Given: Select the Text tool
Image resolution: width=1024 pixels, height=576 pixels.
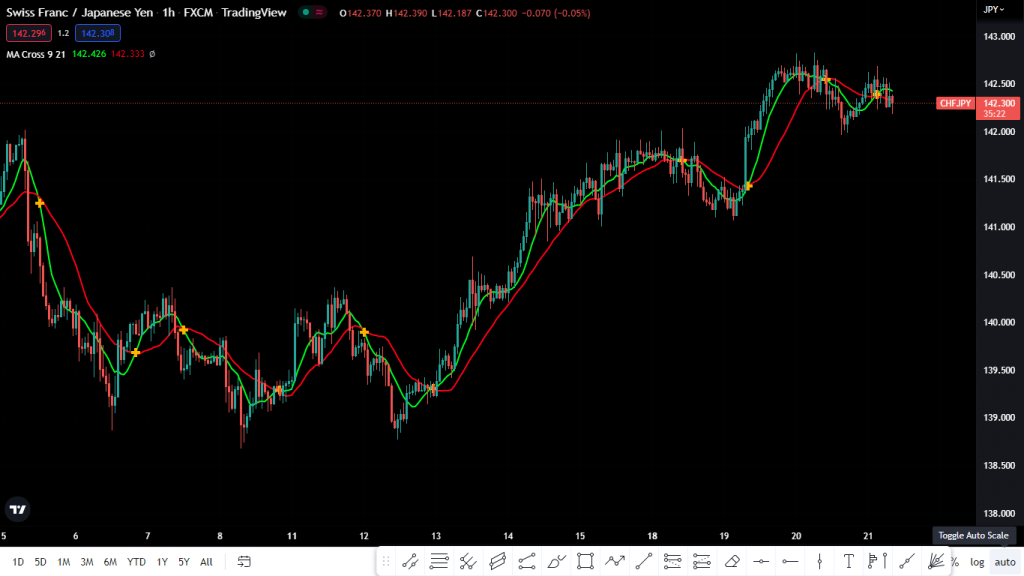Looking at the screenshot, I should [x=848, y=561].
